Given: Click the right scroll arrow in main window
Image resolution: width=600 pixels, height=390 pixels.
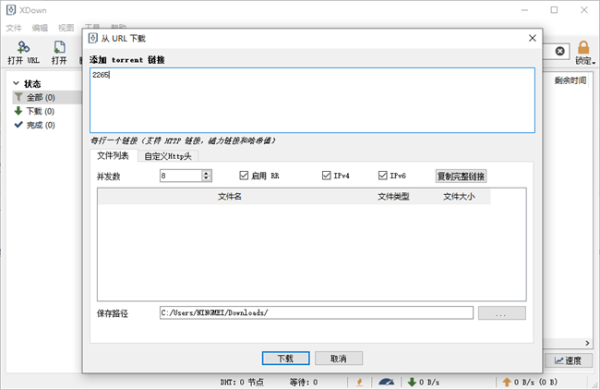Looking at the screenshot, I should click(x=587, y=343).
